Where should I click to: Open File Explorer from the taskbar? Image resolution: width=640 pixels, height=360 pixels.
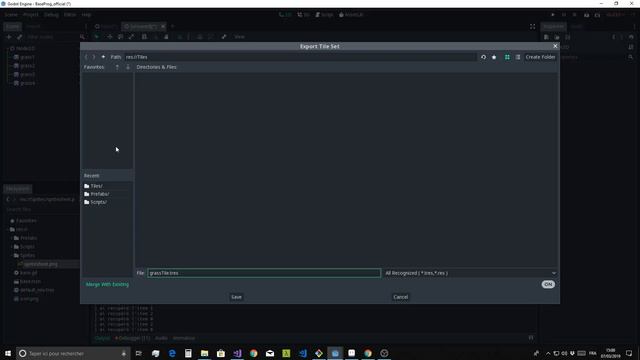pyautogui.click(x=204, y=353)
